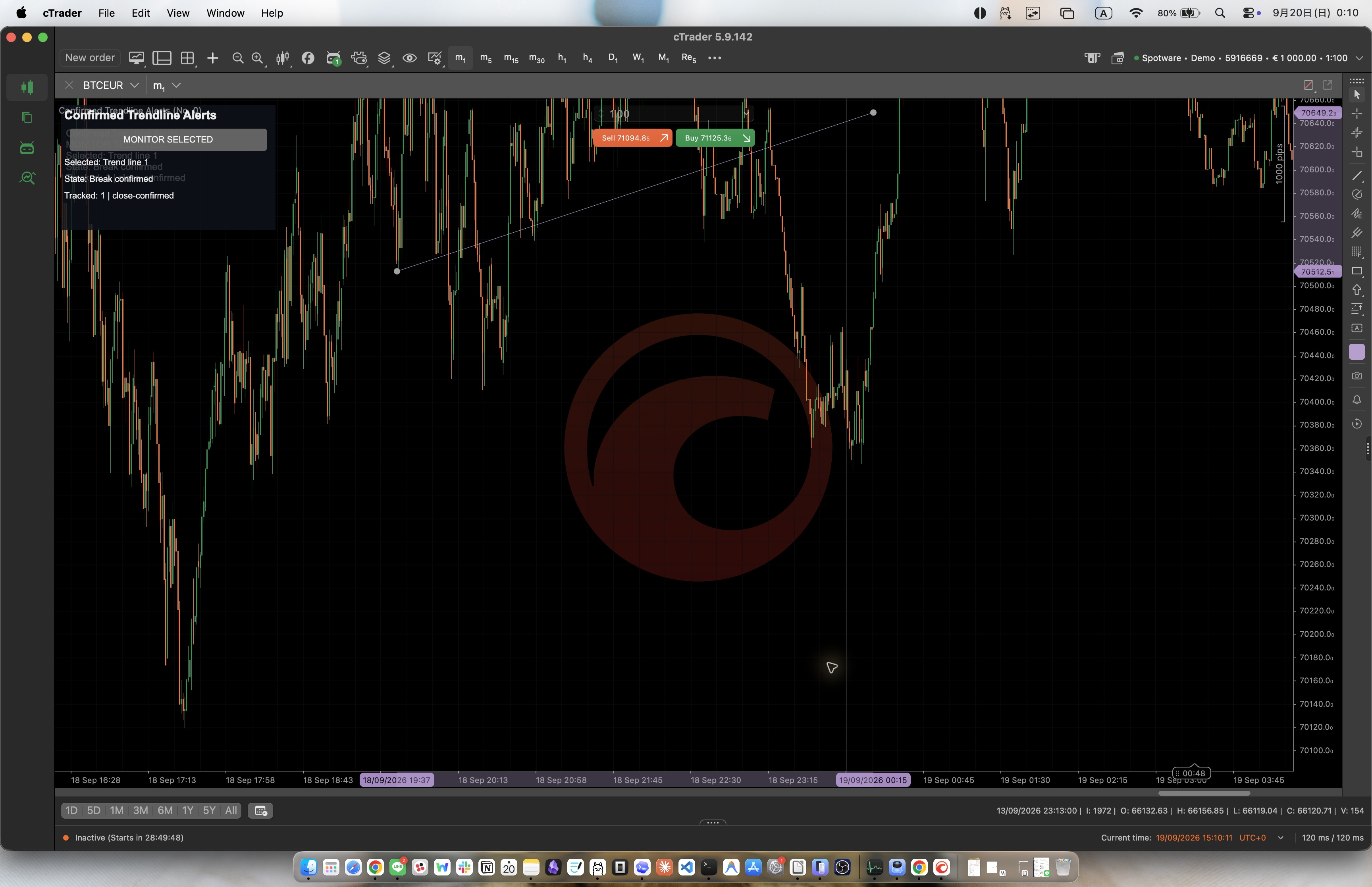Select the 1M range preset
Viewport: 1372px width, 887px height.
(116, 810)
